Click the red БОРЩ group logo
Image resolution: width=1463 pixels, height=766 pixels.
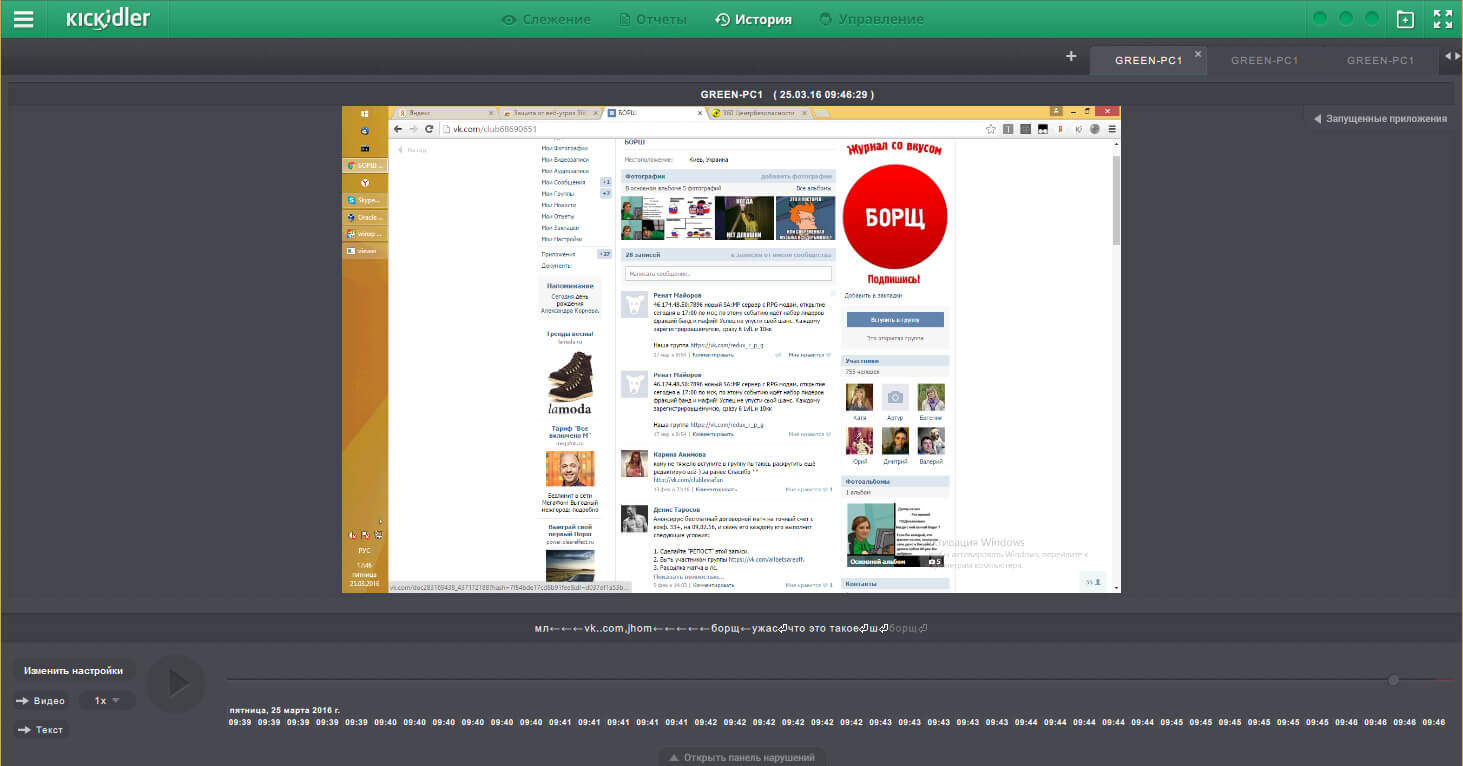(x=895, y=217)
